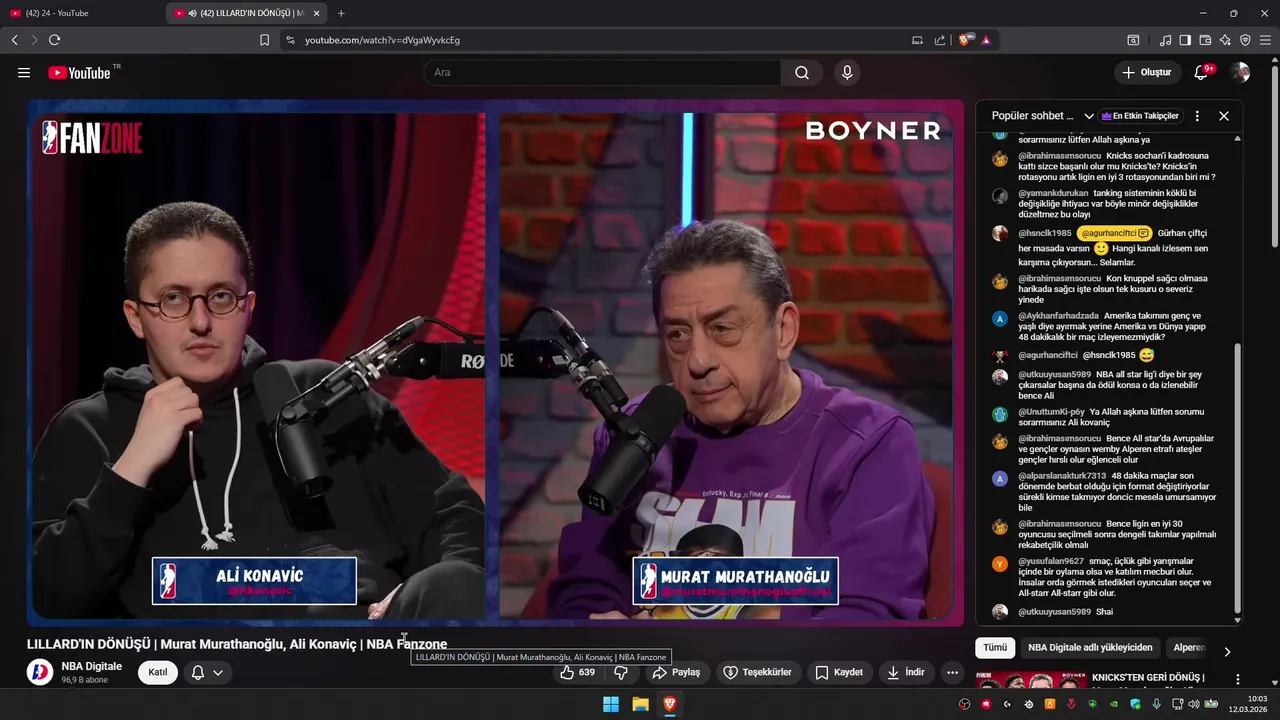
Task: Open Brave playlist music note icon
Action: pyautogui.click(x=1165, y=40)
